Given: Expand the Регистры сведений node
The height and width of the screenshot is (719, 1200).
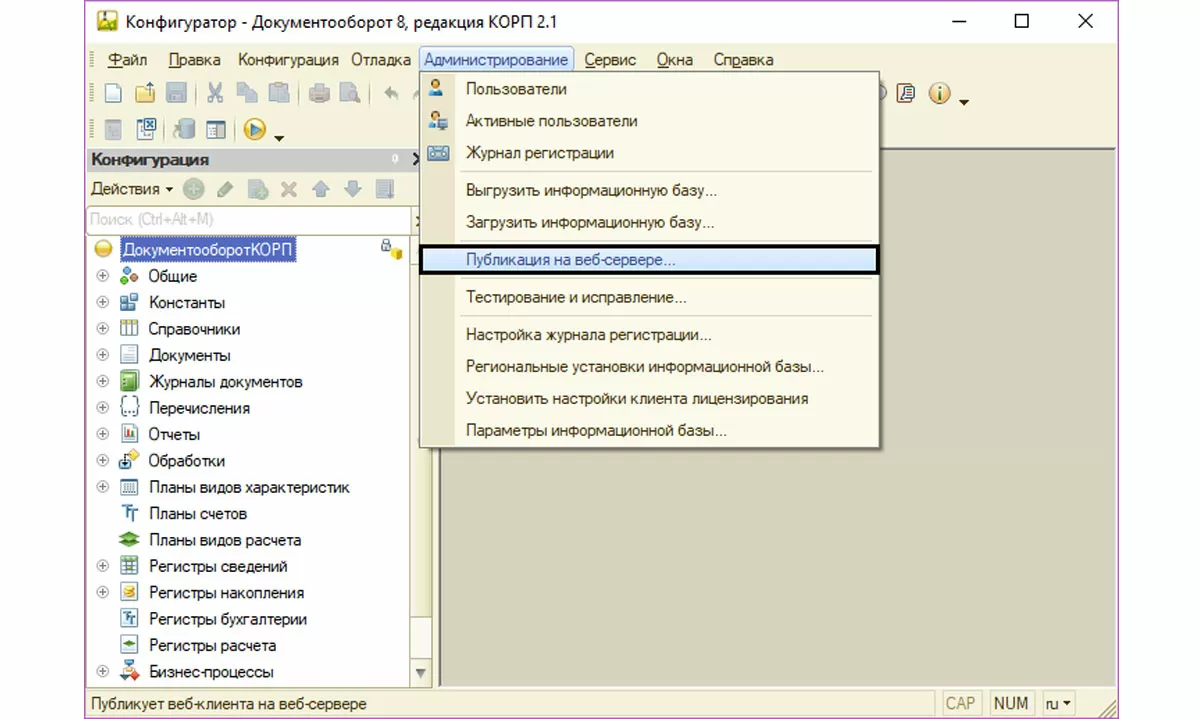Looking at the screenshot, I should (x=102, y=566).
